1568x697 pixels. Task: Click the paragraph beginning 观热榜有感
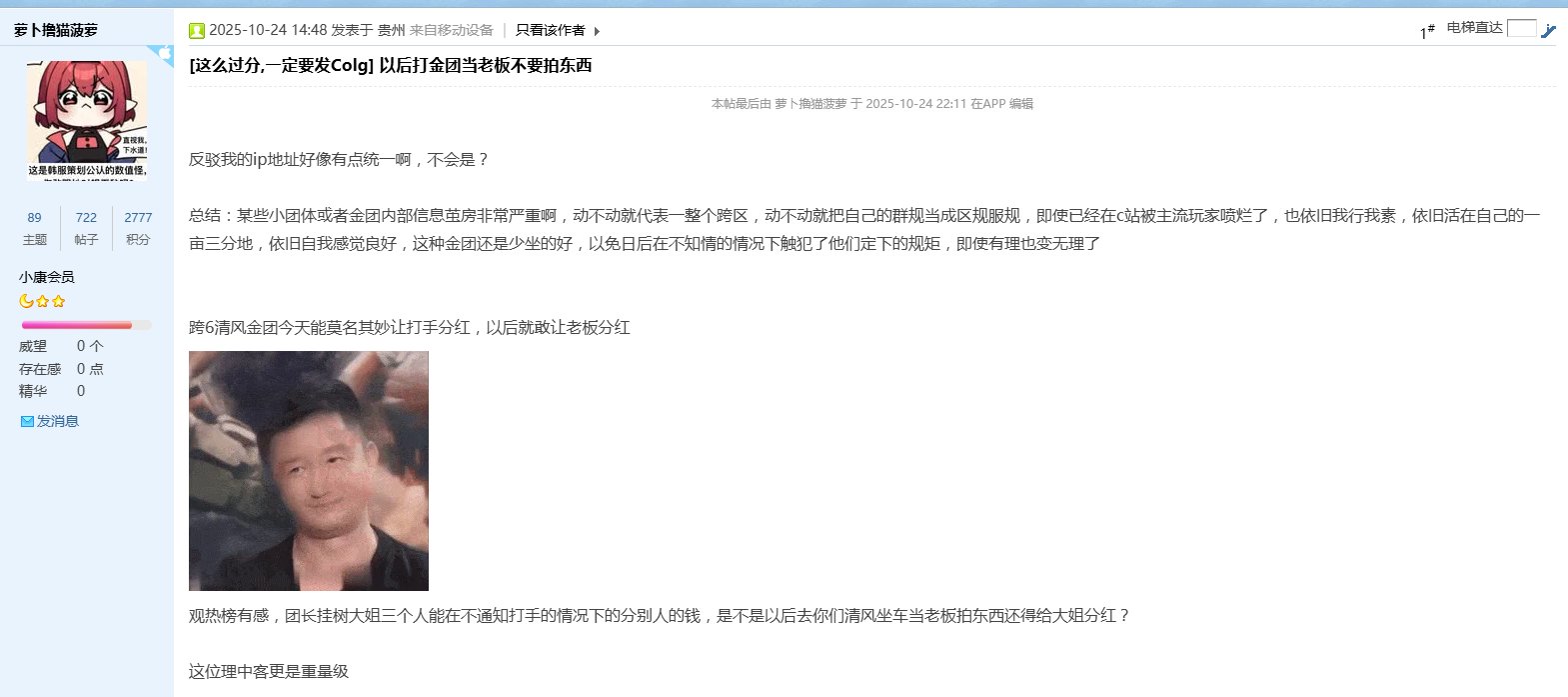pyautogui.click(x=660, y=616)
